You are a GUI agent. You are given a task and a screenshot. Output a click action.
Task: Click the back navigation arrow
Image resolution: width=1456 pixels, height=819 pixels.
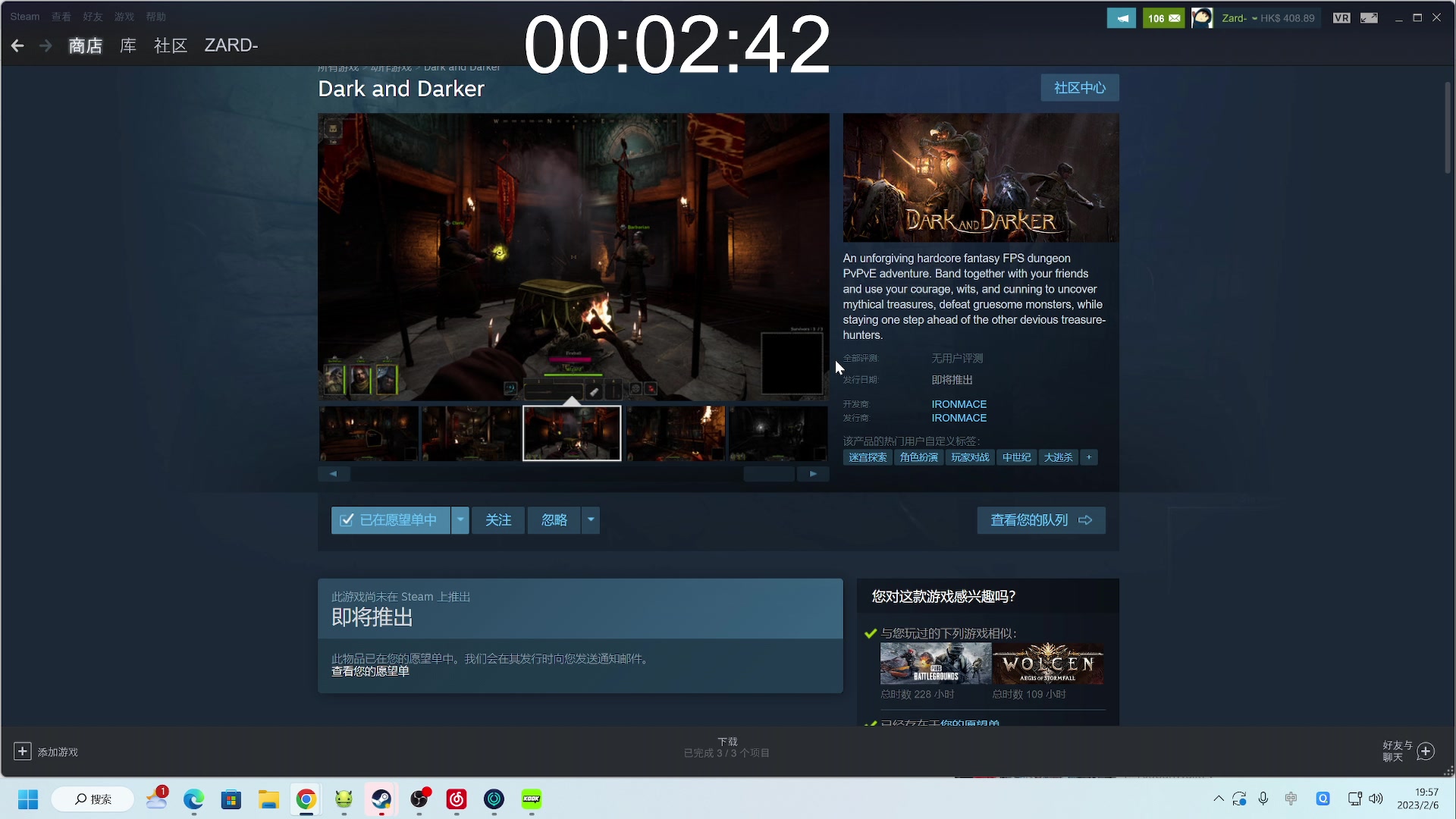click(x=17, y=46)
